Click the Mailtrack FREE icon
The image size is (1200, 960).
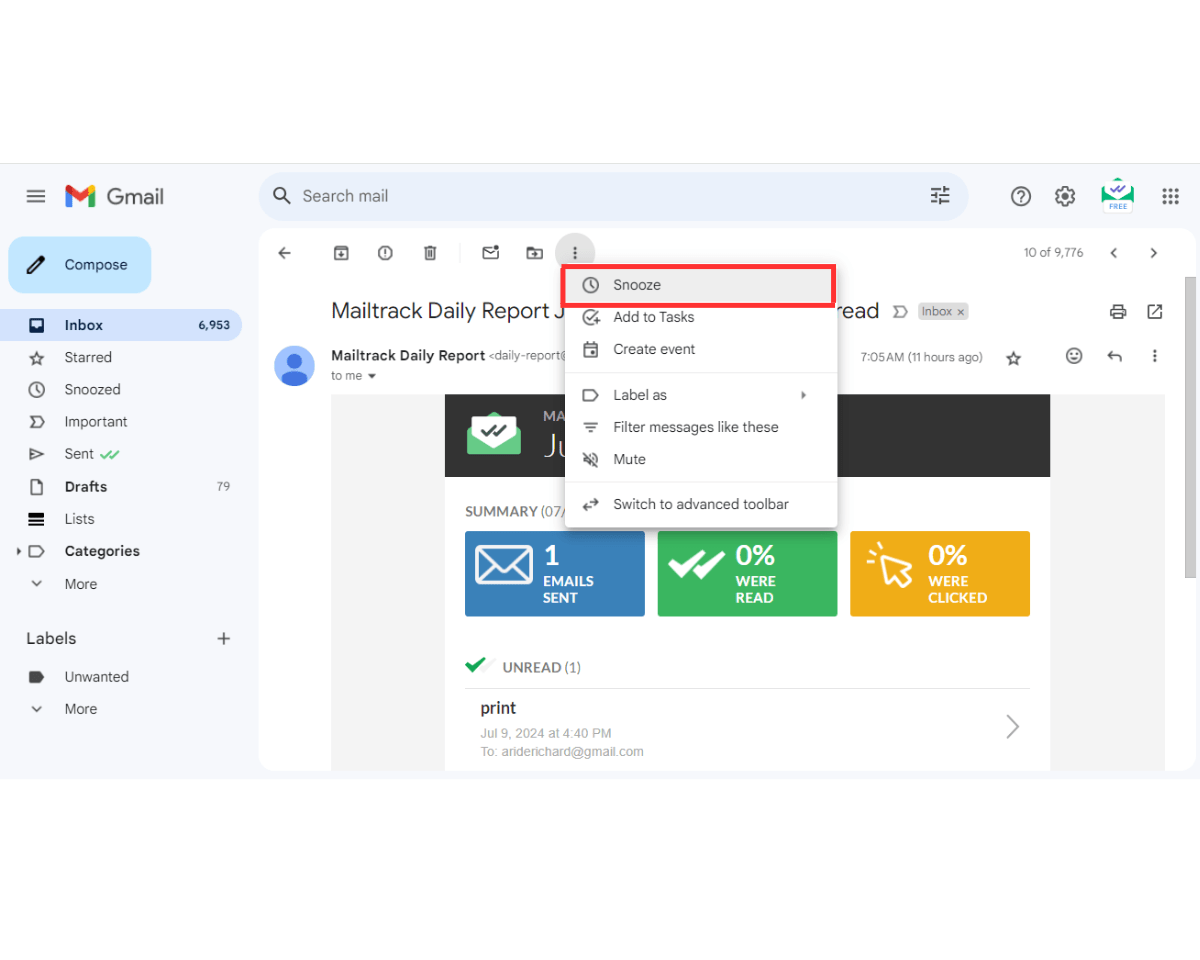click(x=1117, y=195)
